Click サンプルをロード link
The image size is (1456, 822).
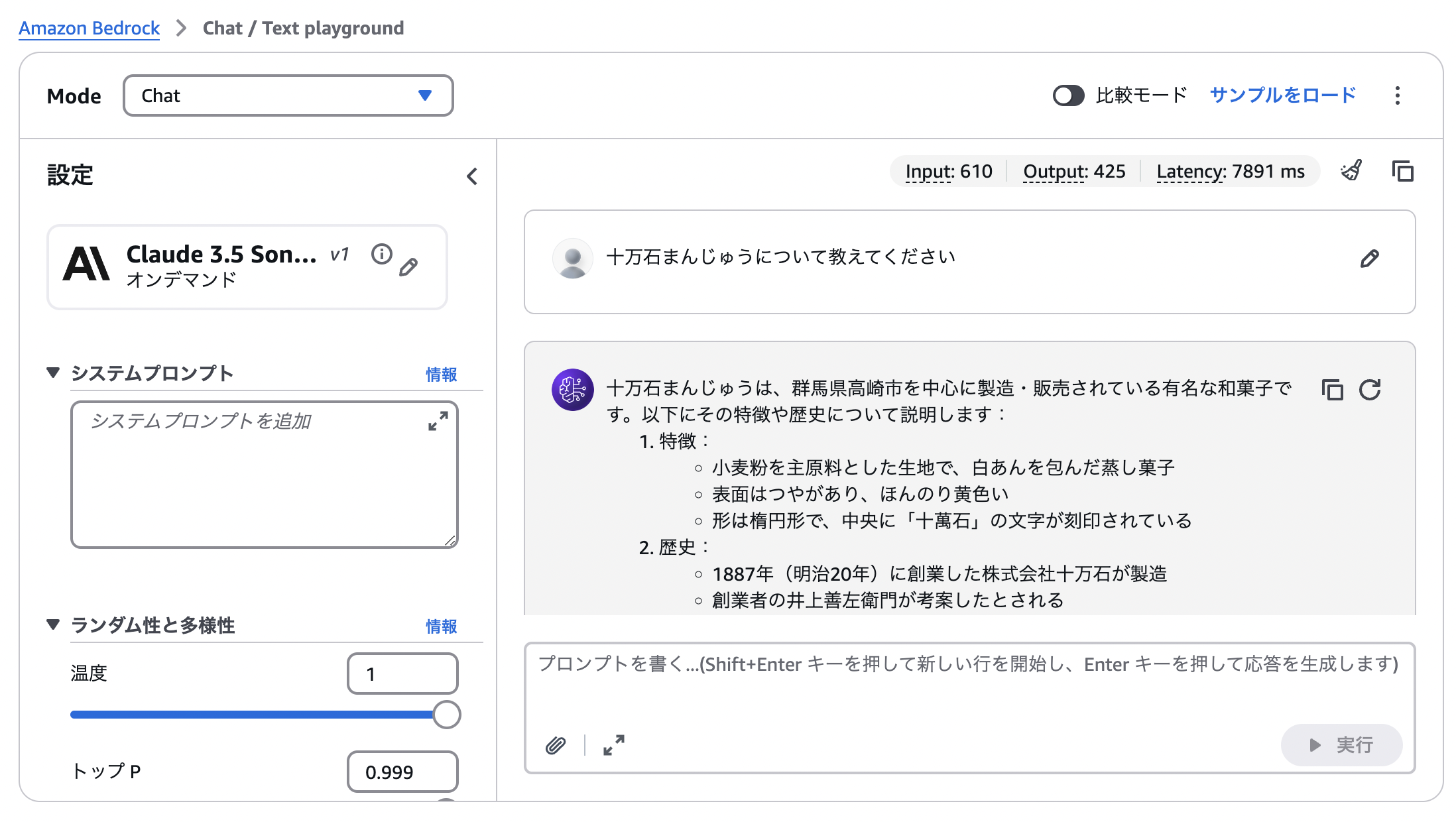coord(1283,95)
